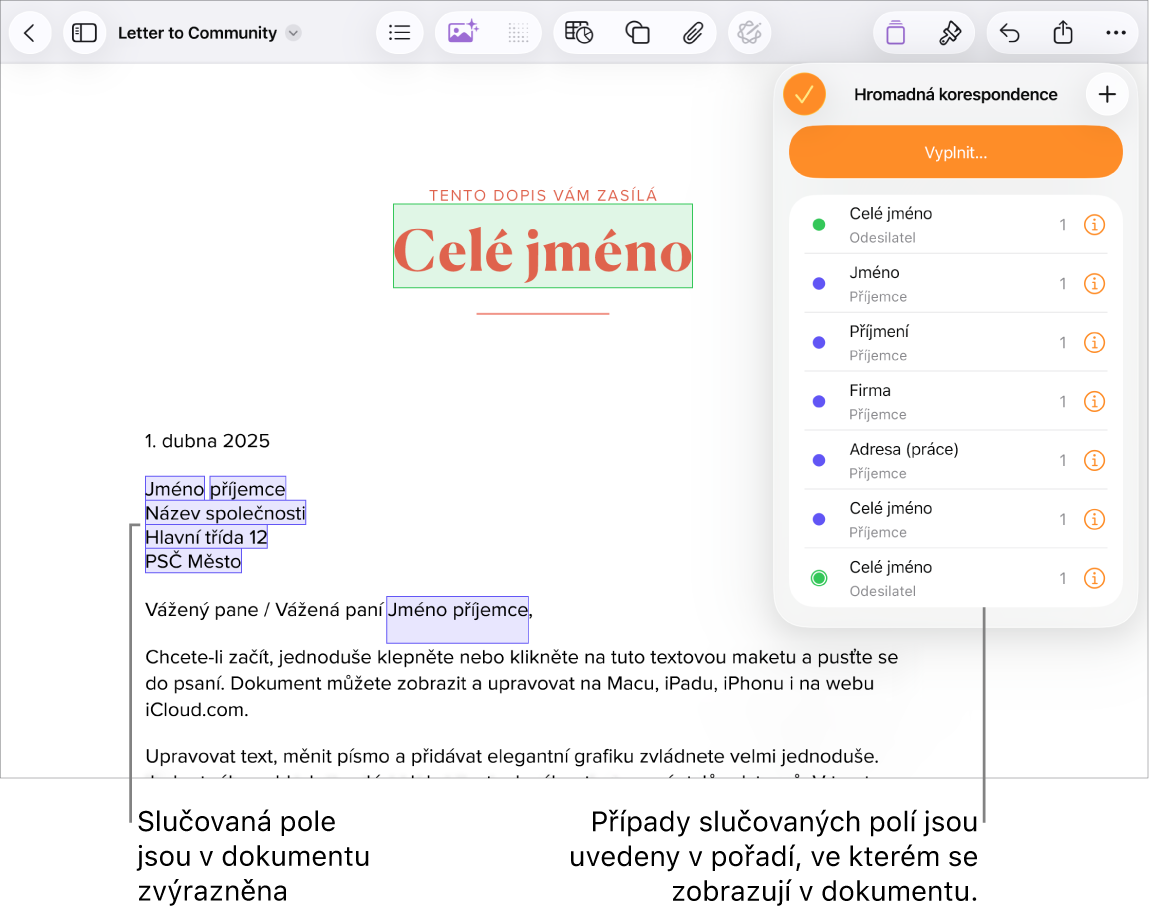Select the Jméno Příjemce row
This screenshot has width=1151, height=913.
tap(956, 284)
